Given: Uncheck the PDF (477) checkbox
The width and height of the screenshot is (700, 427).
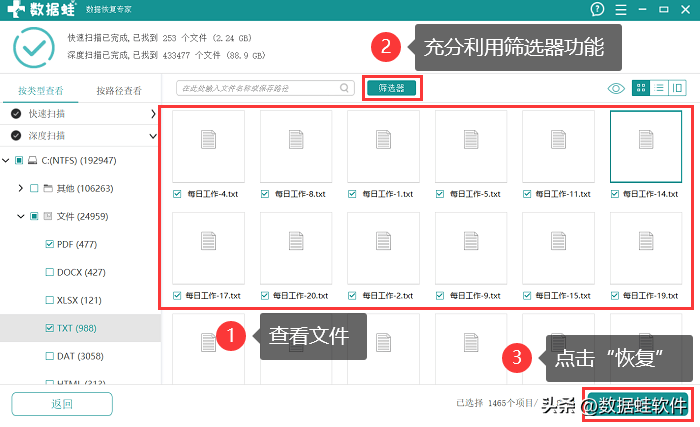Looking at the screenshot, I should coord(51,243).
